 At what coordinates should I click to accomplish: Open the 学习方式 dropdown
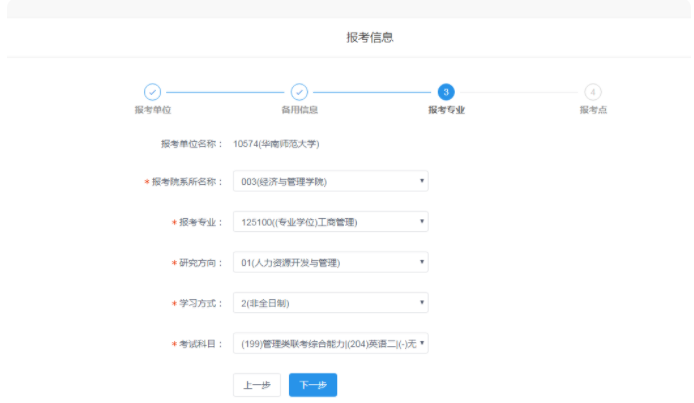[331, 303]
